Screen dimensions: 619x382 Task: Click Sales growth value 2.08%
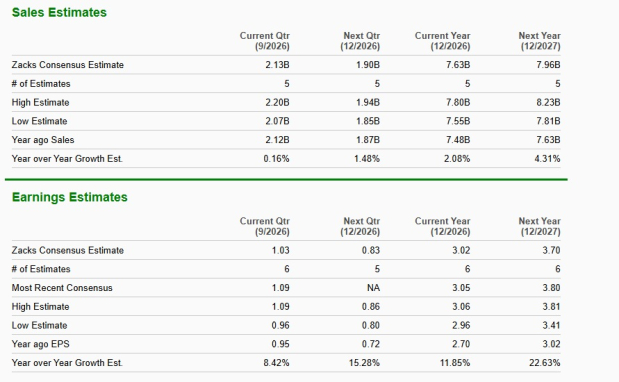tap(457, 159)
